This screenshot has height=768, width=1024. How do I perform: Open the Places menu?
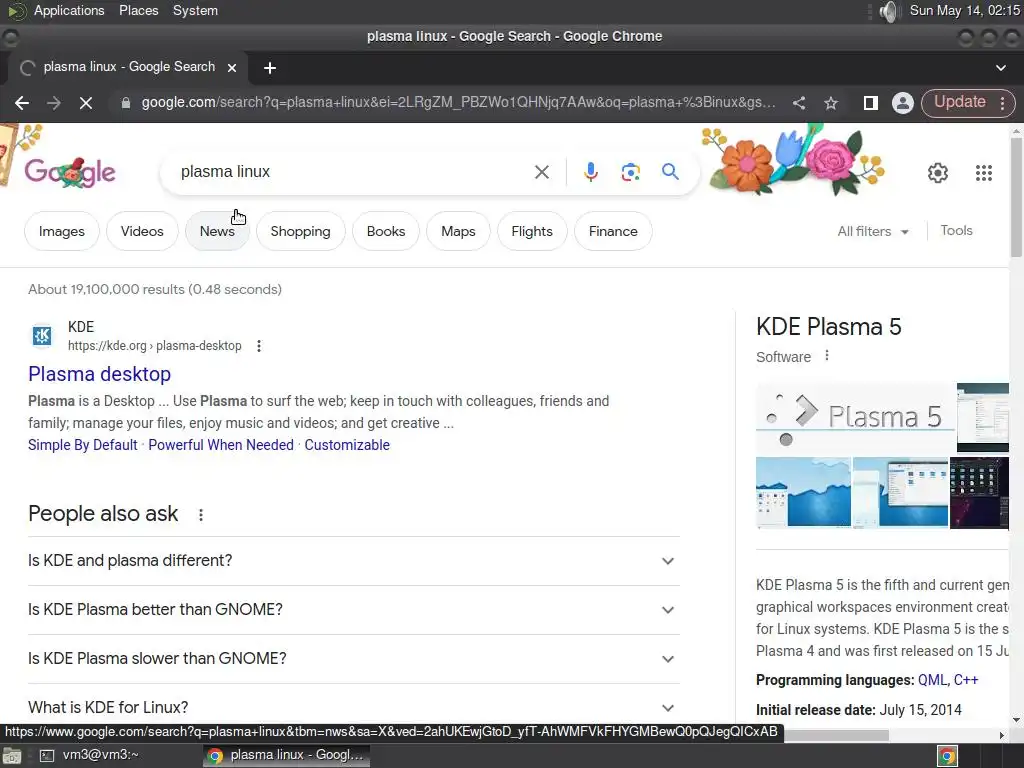(x=138, y=10)
